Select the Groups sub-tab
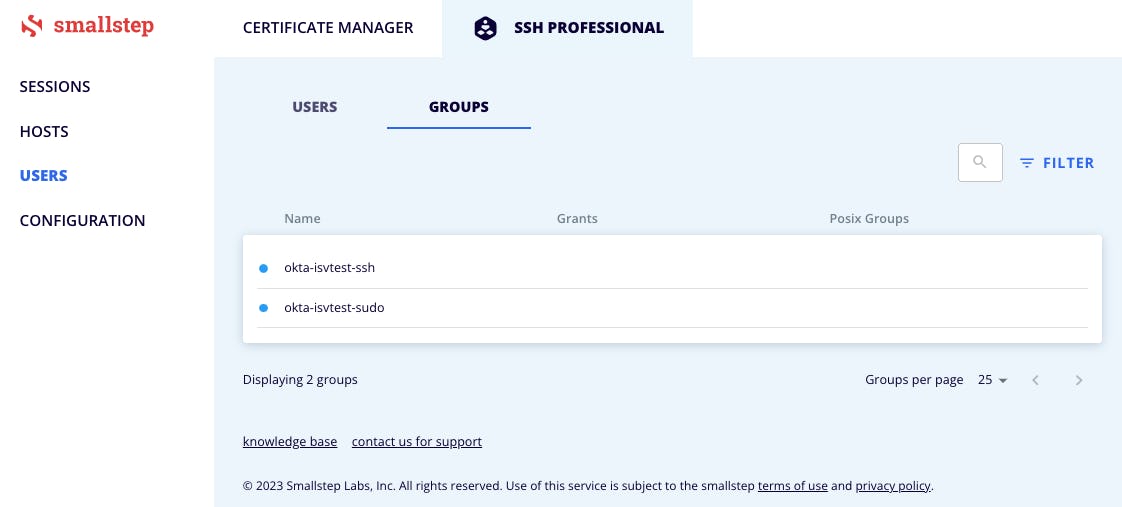This screenshot has height=507, width=1122. click(459, 107)
